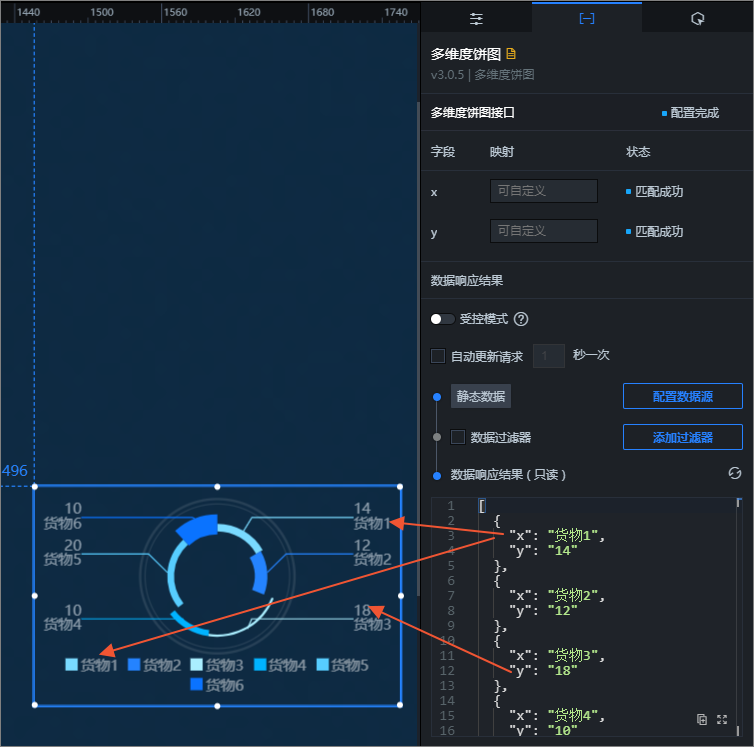Screen dimensions: 754x747
Task: Click the x field mapping input
Action: coord(543,191)
